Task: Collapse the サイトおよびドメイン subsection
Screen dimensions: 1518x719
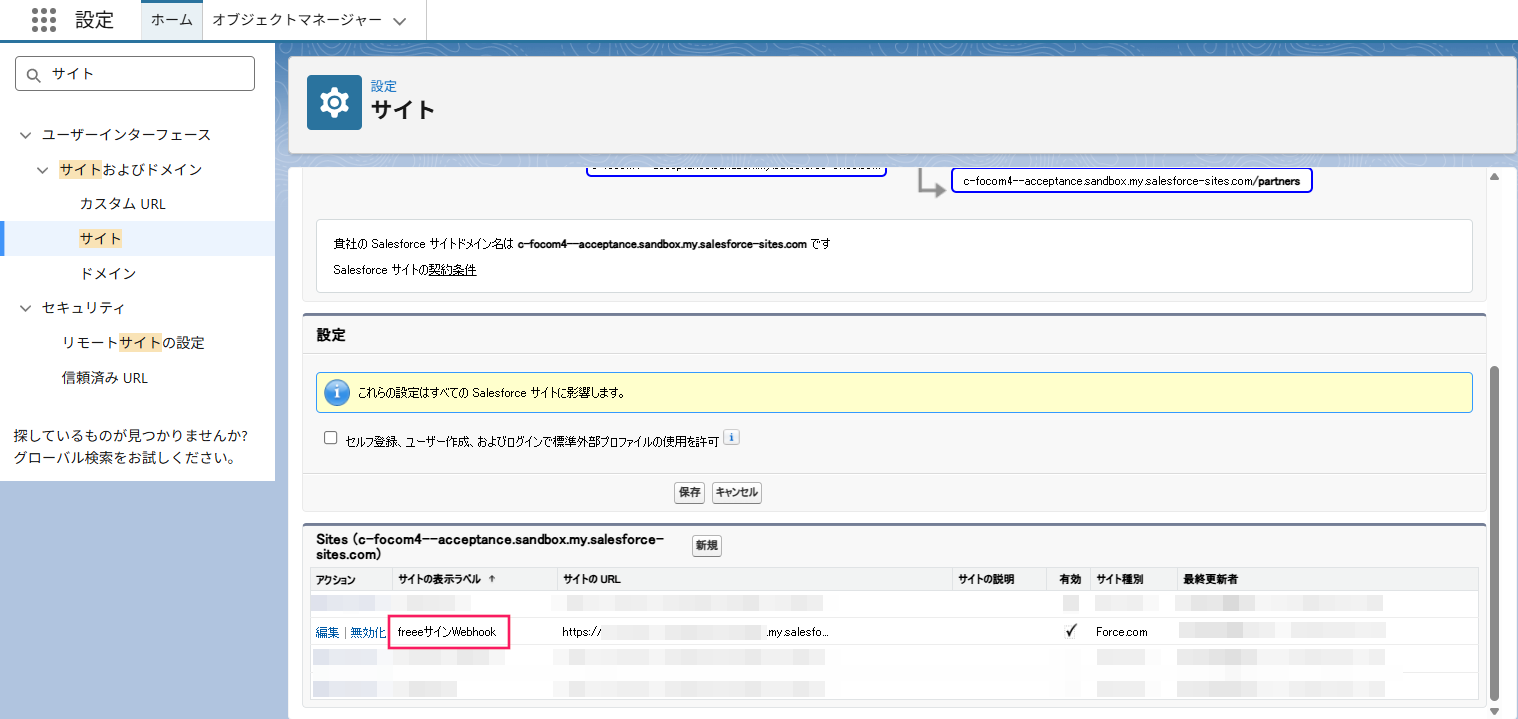Action: [43, 170]
